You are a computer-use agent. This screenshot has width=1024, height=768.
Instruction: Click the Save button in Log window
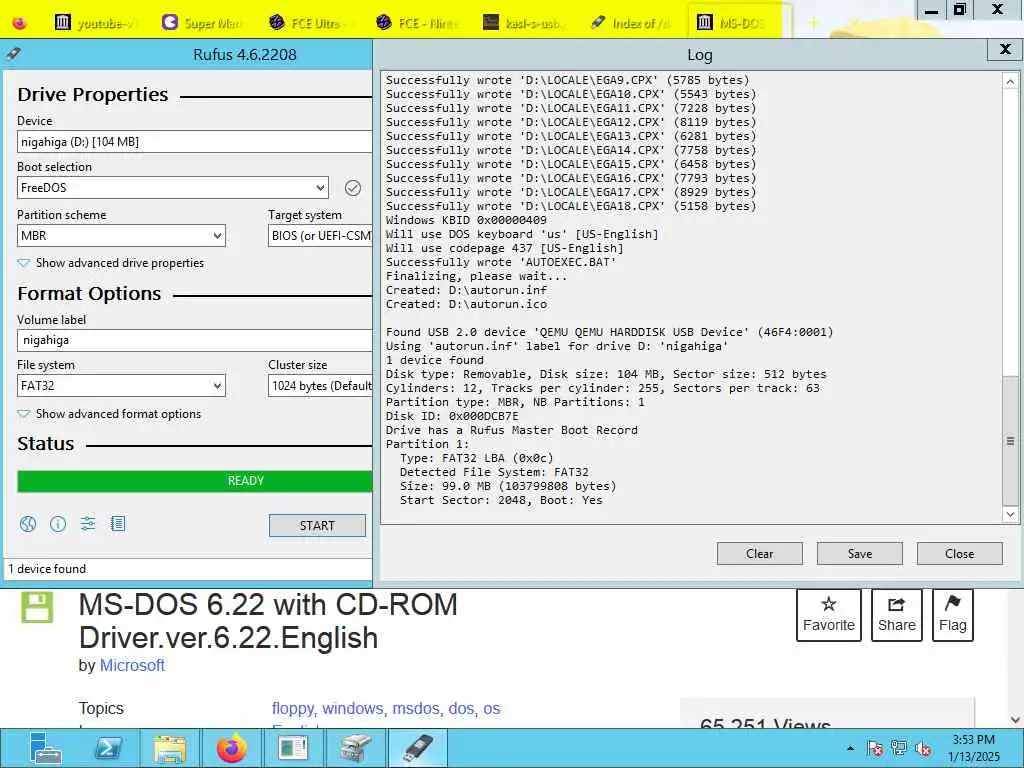pyautogui.click(x=859, y=554)
